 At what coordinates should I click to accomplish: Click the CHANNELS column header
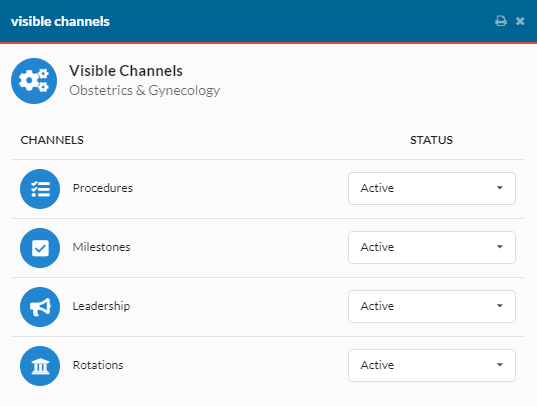52,140
